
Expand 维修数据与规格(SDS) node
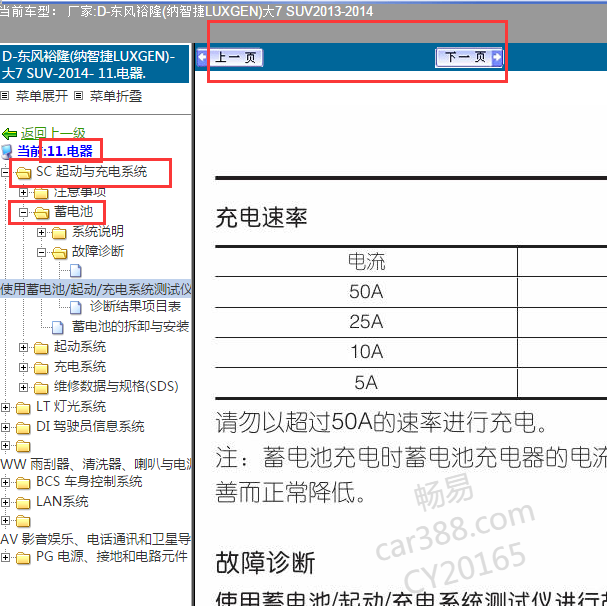(x=23, y=387)
